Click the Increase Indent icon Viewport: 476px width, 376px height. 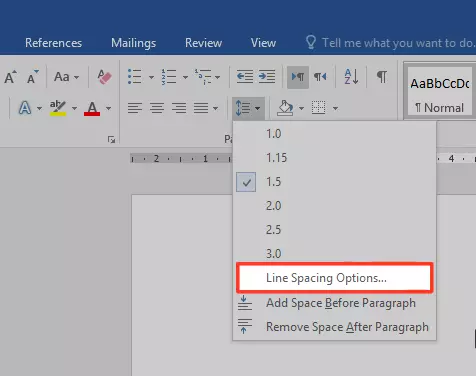tap(267, 77)
